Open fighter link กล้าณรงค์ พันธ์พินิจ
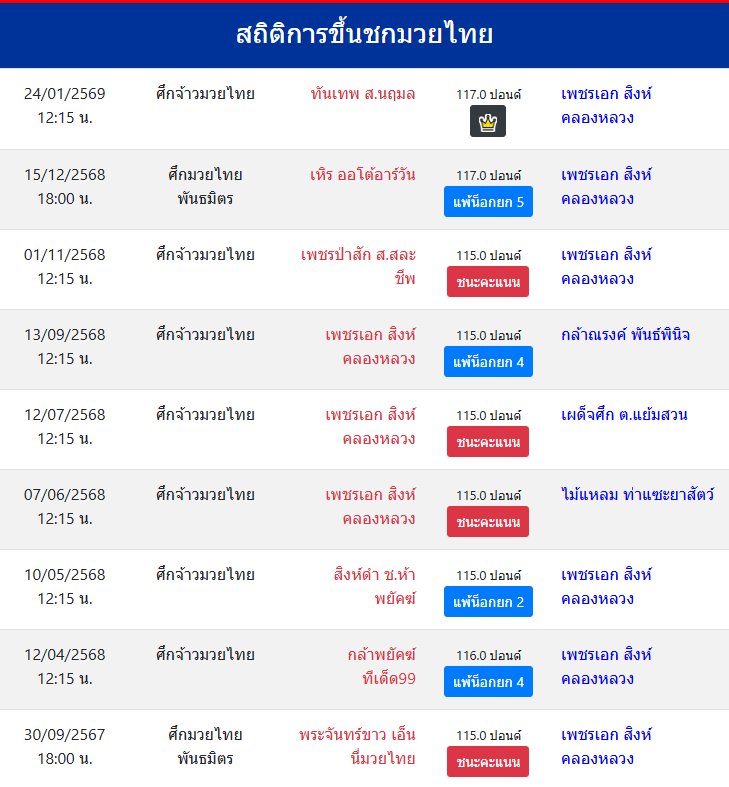 click(626, 334)
